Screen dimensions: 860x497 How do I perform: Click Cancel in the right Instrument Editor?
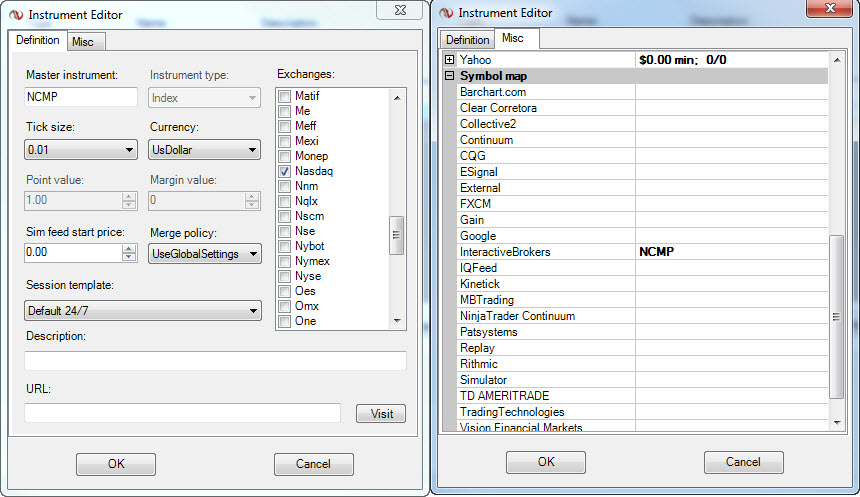744,462
